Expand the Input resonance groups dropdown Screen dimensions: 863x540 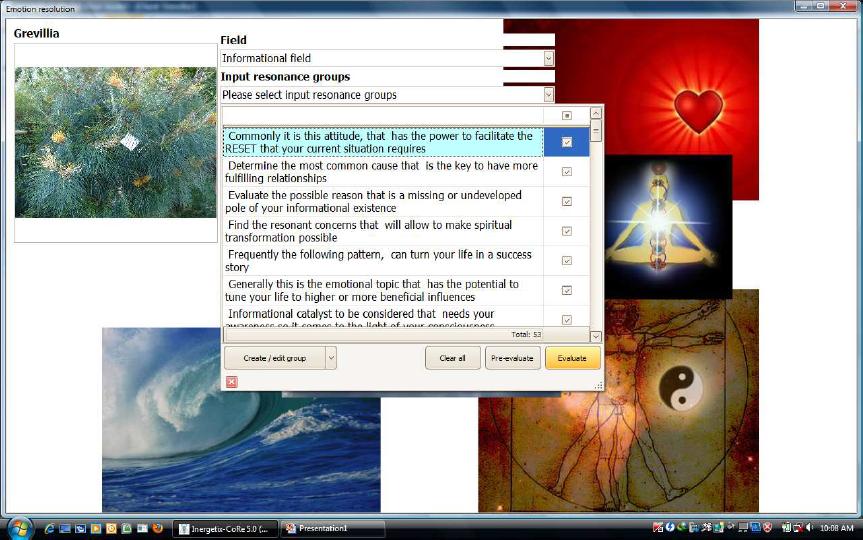548,95
